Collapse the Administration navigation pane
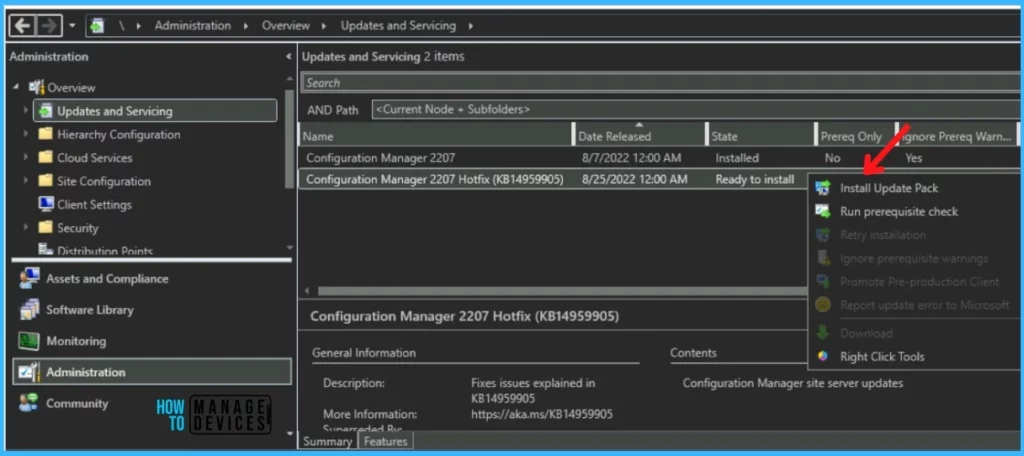The height and width of the screenshot is (456, 1024). coord(288,57)
